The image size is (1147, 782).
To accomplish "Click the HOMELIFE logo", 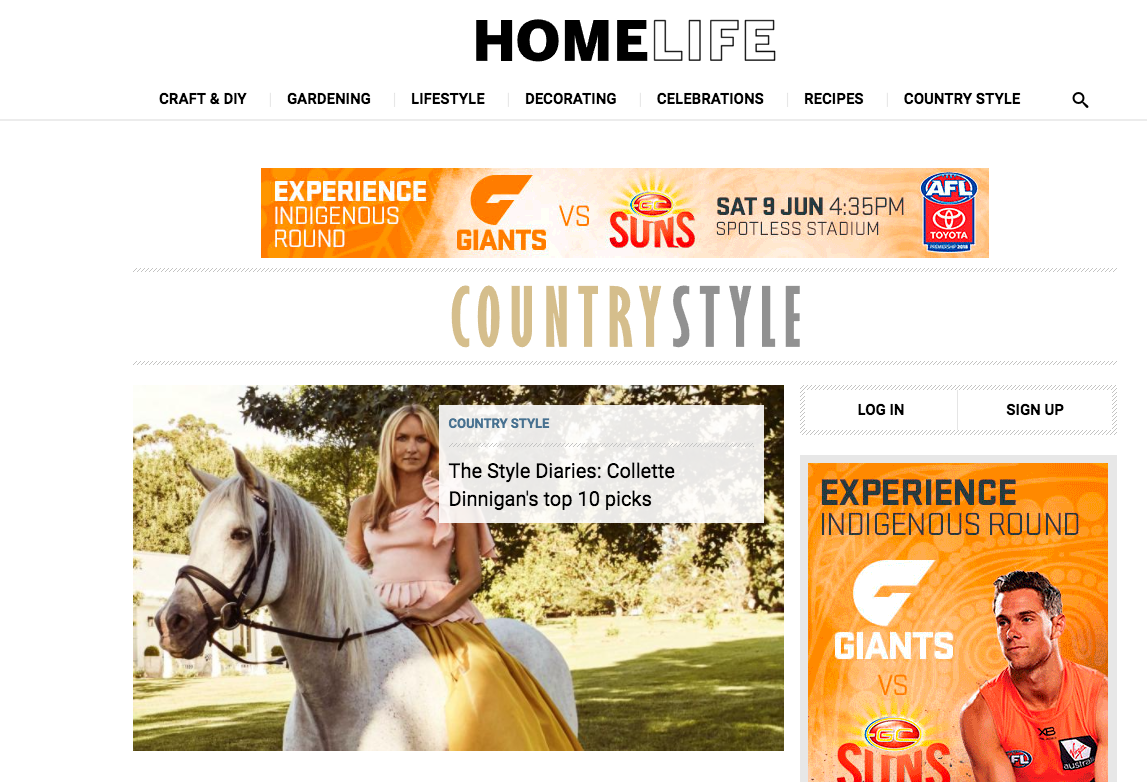I will [x=625, y=41].
